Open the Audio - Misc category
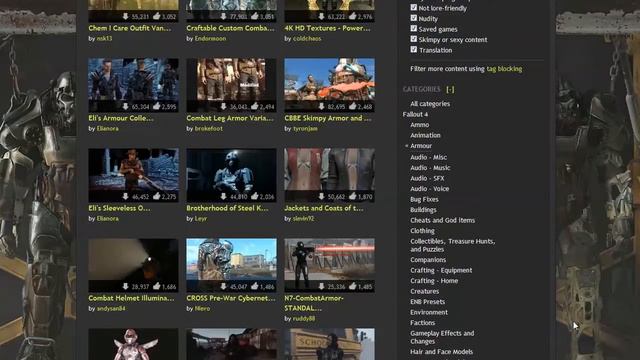This screenshot has height=360, width=640. (428, 157)
